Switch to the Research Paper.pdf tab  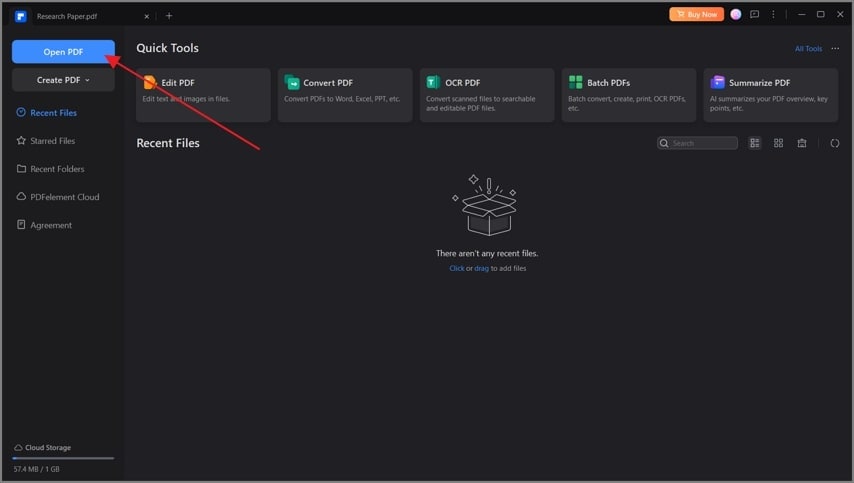pyautogui.click(x=67, y=16)
